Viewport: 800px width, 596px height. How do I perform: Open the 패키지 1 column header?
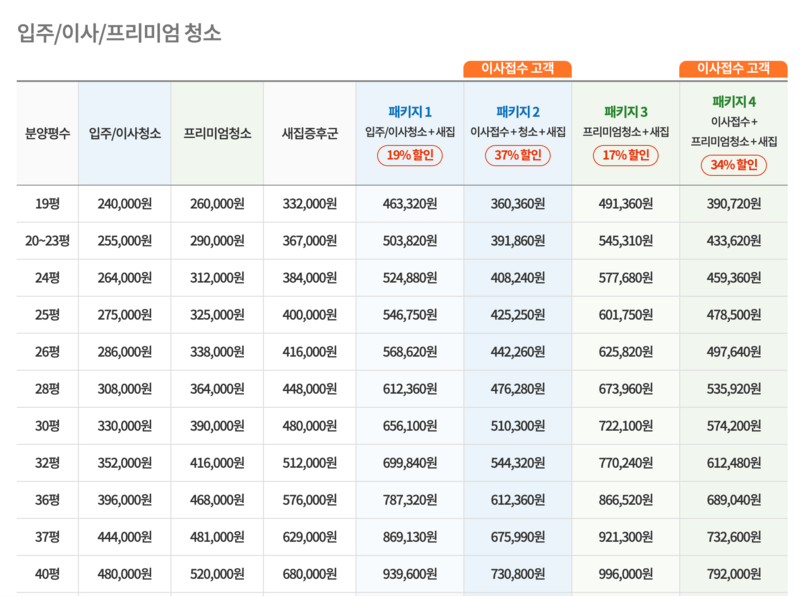click(x=411, y=115)
